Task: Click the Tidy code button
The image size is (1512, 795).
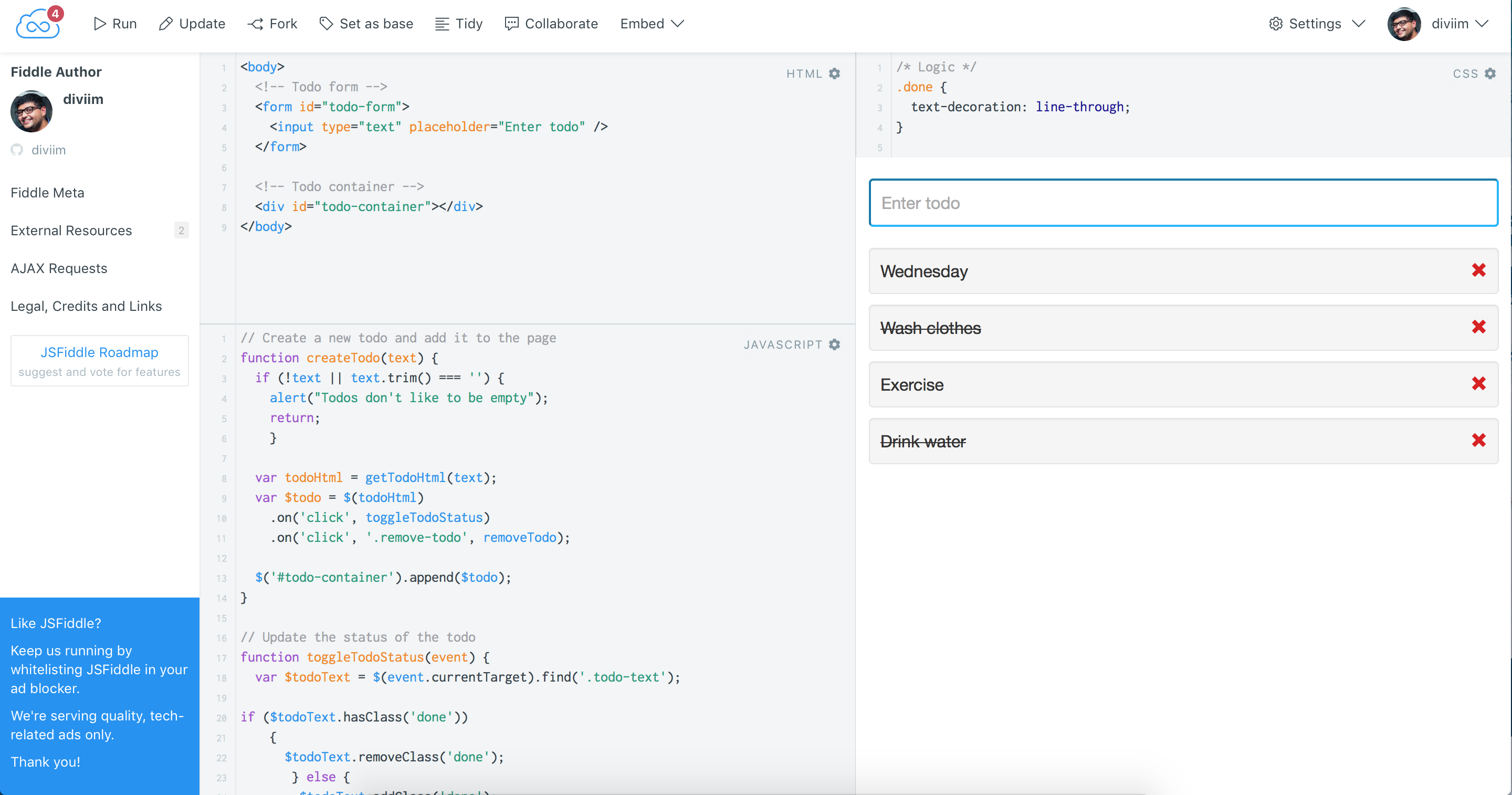Action: [458, 24]
